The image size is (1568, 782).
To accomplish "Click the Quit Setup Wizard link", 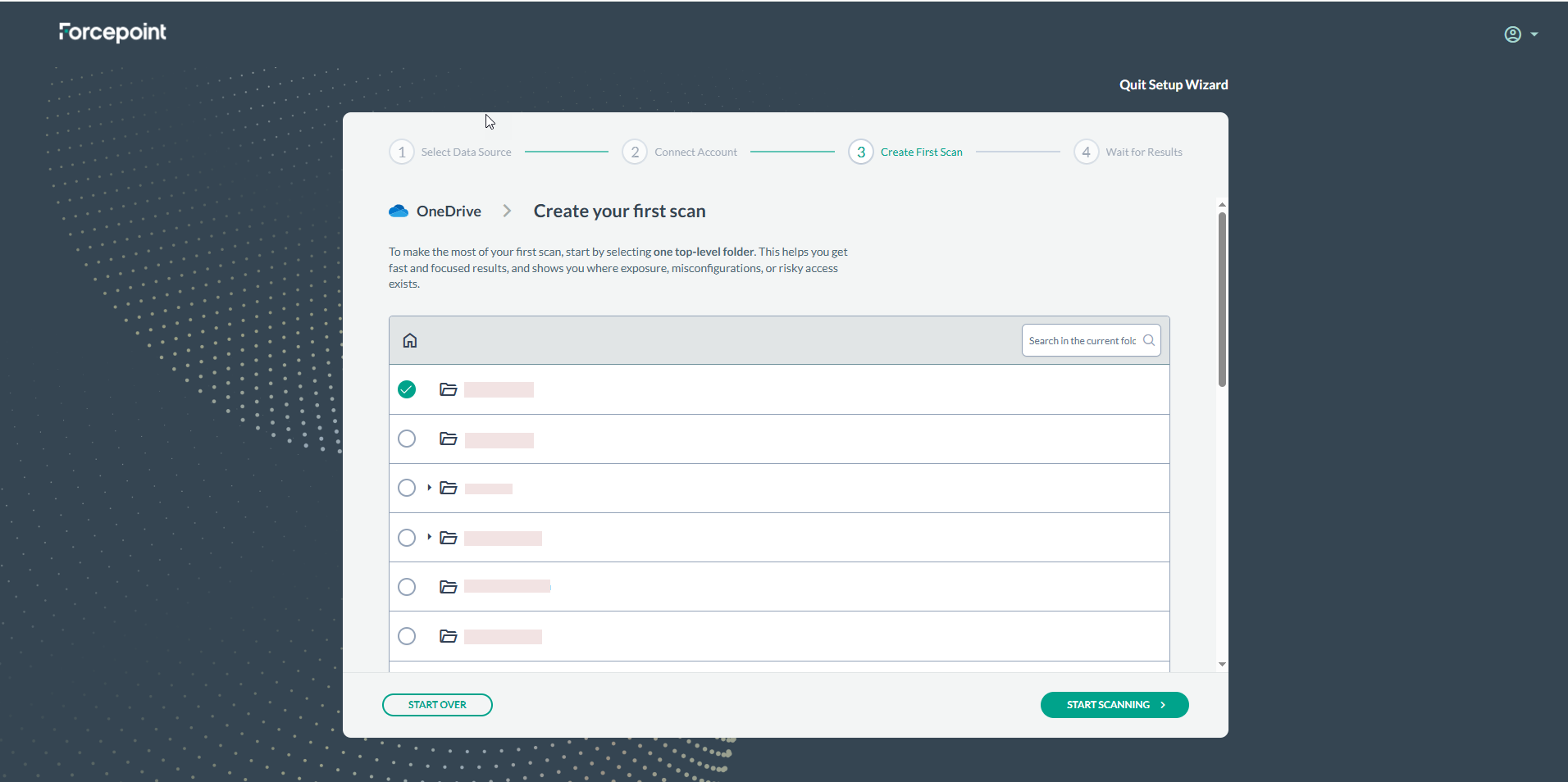I will tap(1173, 85).
